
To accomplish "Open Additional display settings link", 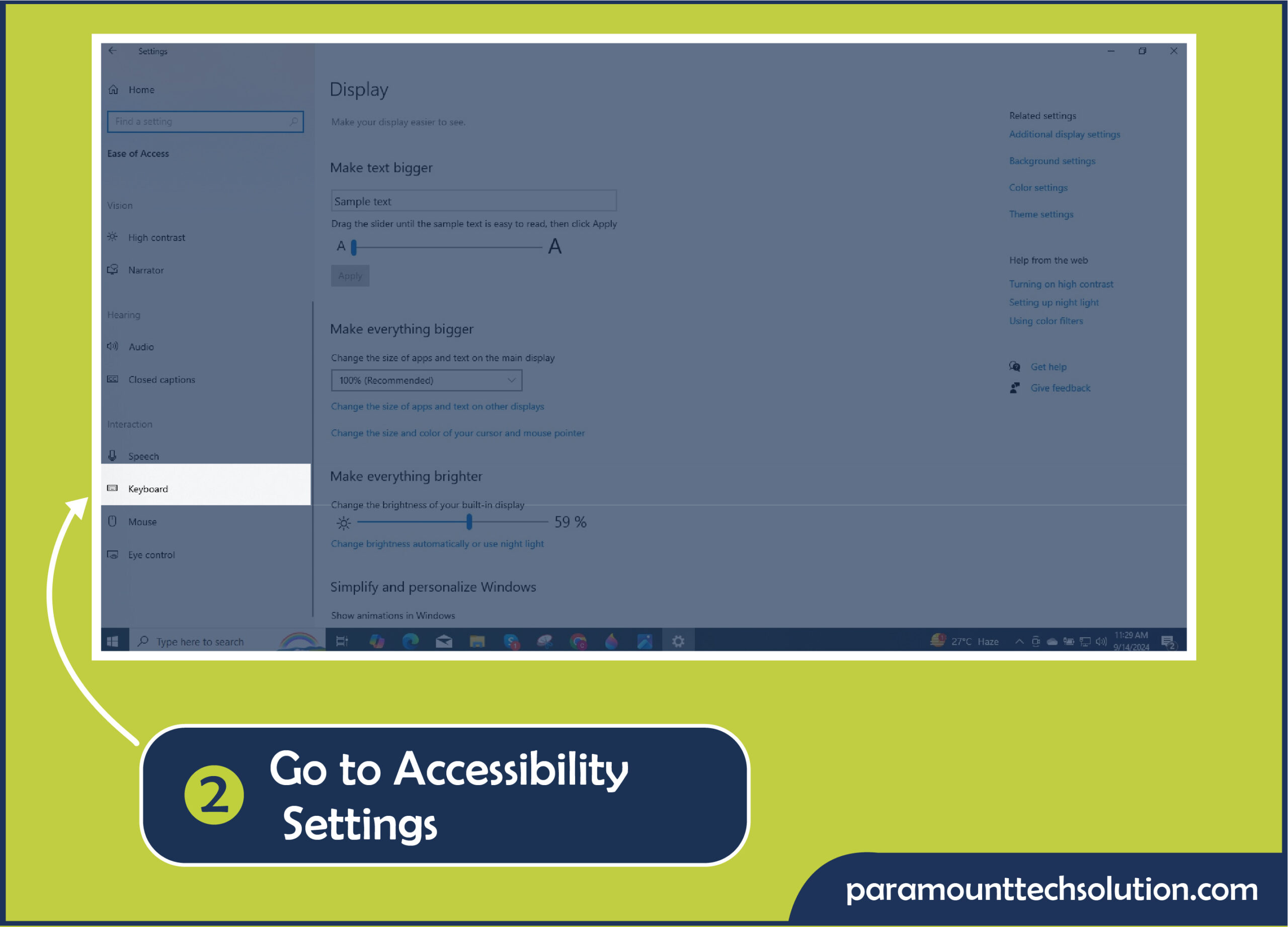I will pos(1065,134).
